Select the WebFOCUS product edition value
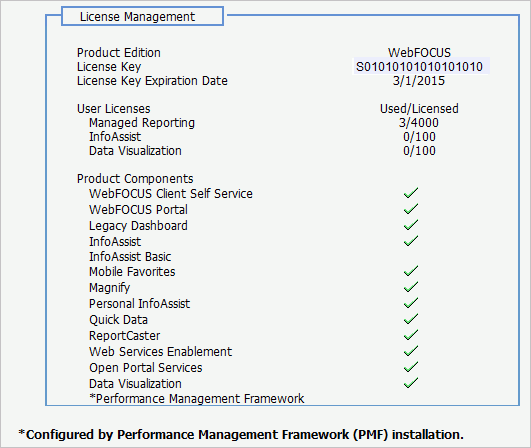The image size is (531, 448). 419,52
